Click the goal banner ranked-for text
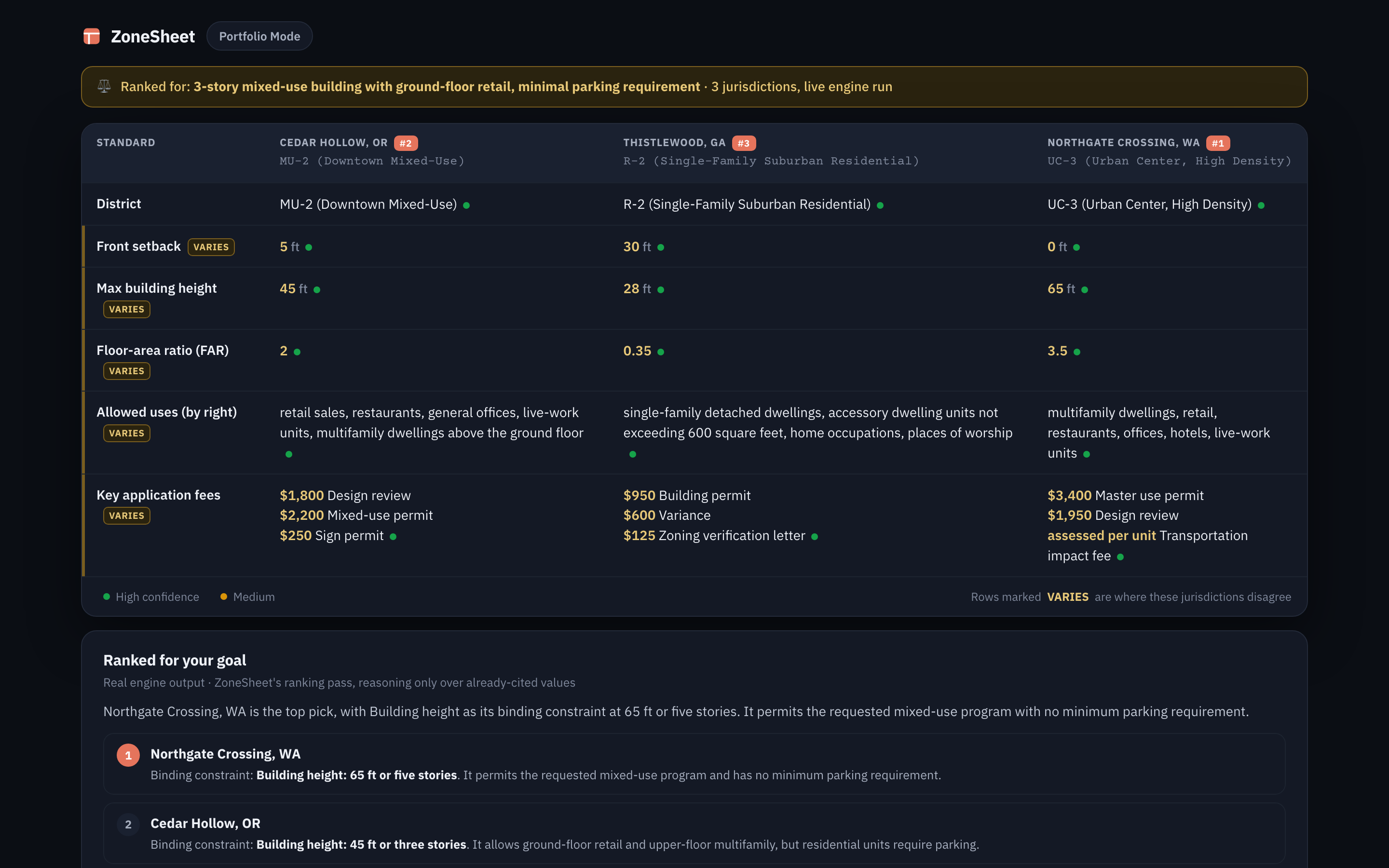Screen dimensions: 1389x868 pyautogui.click(x=506, y=87)
